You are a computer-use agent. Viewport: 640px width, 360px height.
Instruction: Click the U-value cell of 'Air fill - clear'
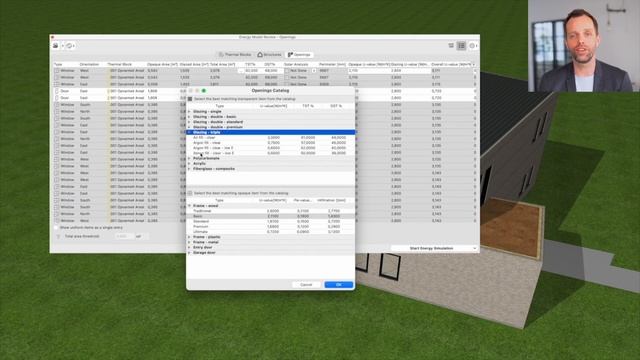[273, 138]
